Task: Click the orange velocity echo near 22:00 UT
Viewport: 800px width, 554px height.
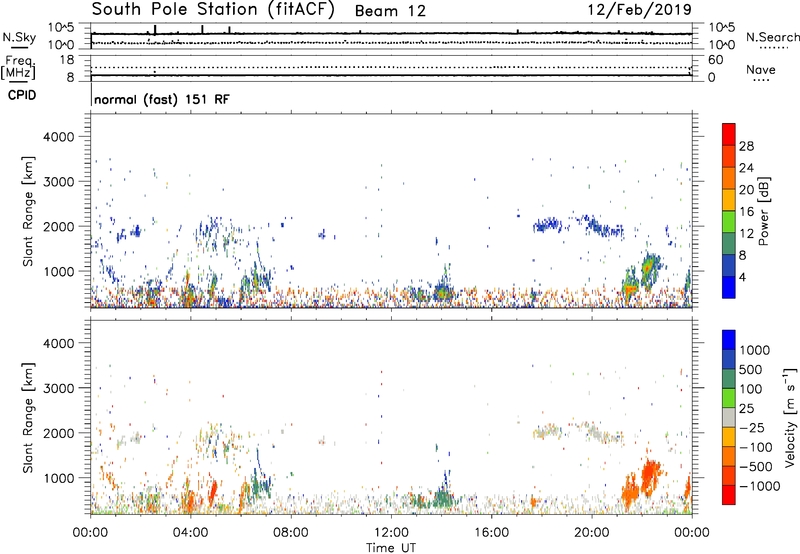Action: point(649,477)
